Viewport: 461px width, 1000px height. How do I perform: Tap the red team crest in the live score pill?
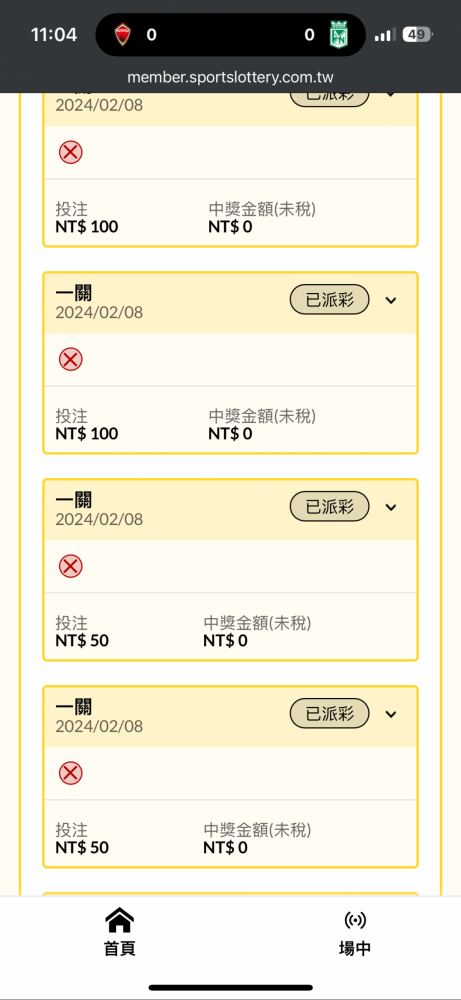[x=123, y=34]
